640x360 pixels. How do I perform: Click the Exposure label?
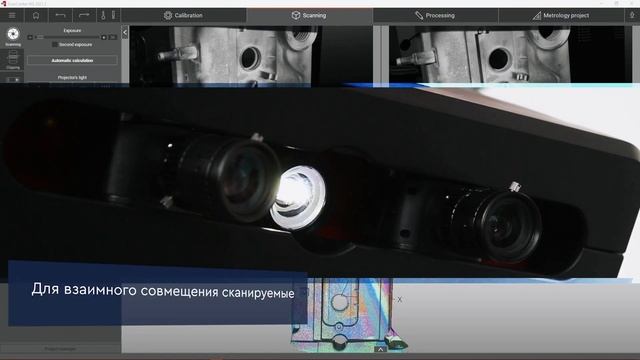(72, 31)
